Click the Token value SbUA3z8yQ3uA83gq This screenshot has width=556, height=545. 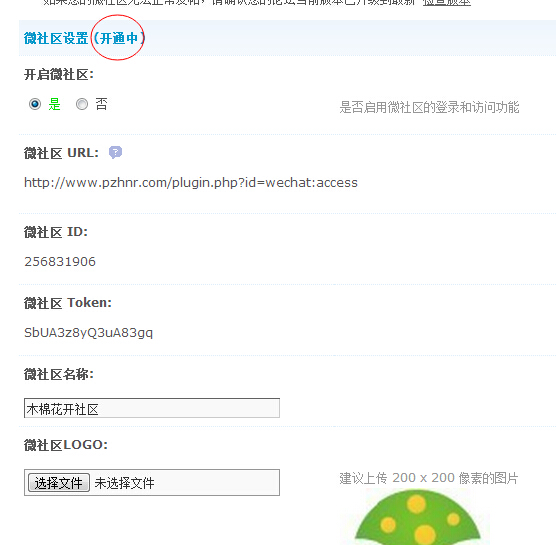coord(88,333)
